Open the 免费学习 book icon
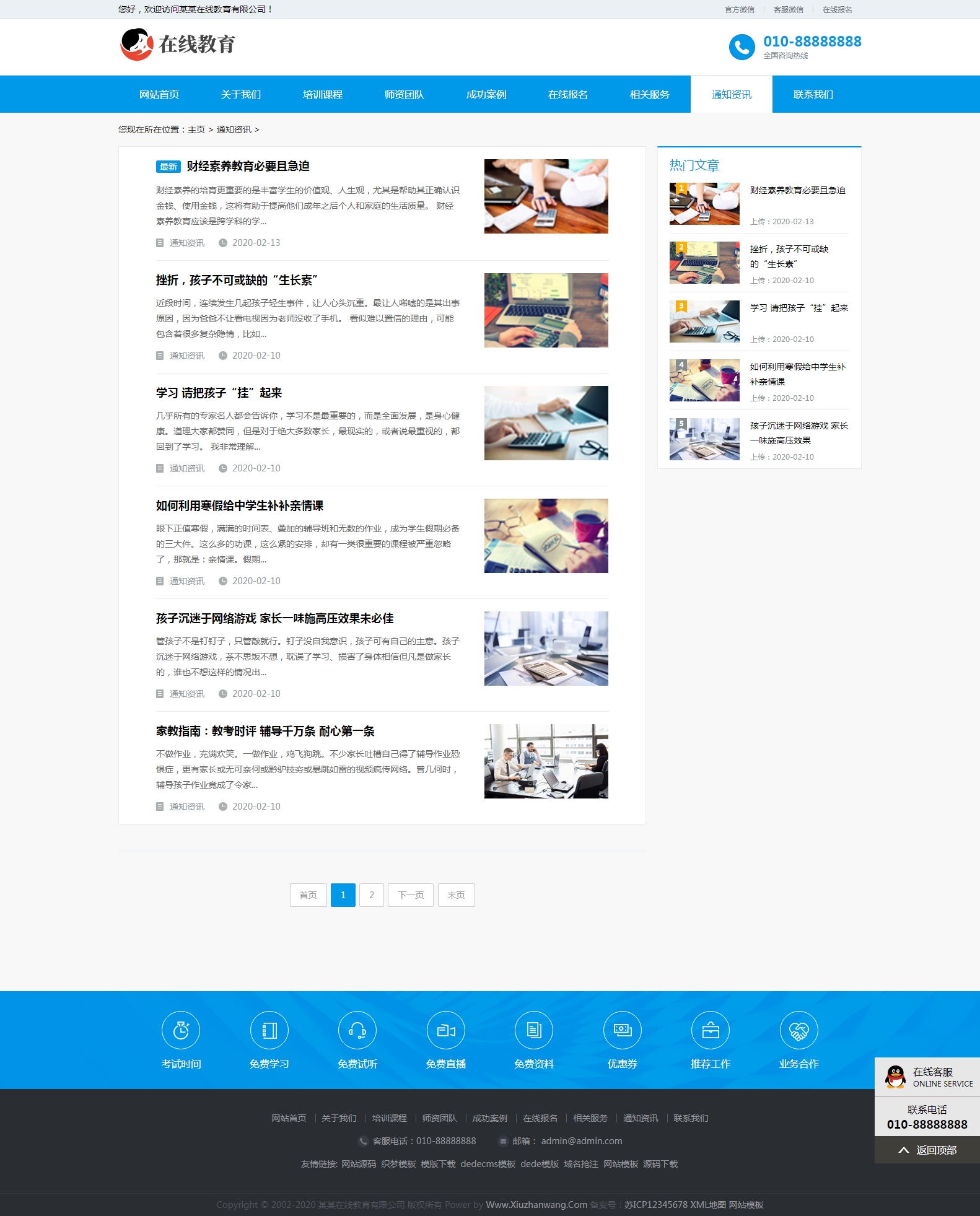The image size is (980, 1216). pos(269,1030)
